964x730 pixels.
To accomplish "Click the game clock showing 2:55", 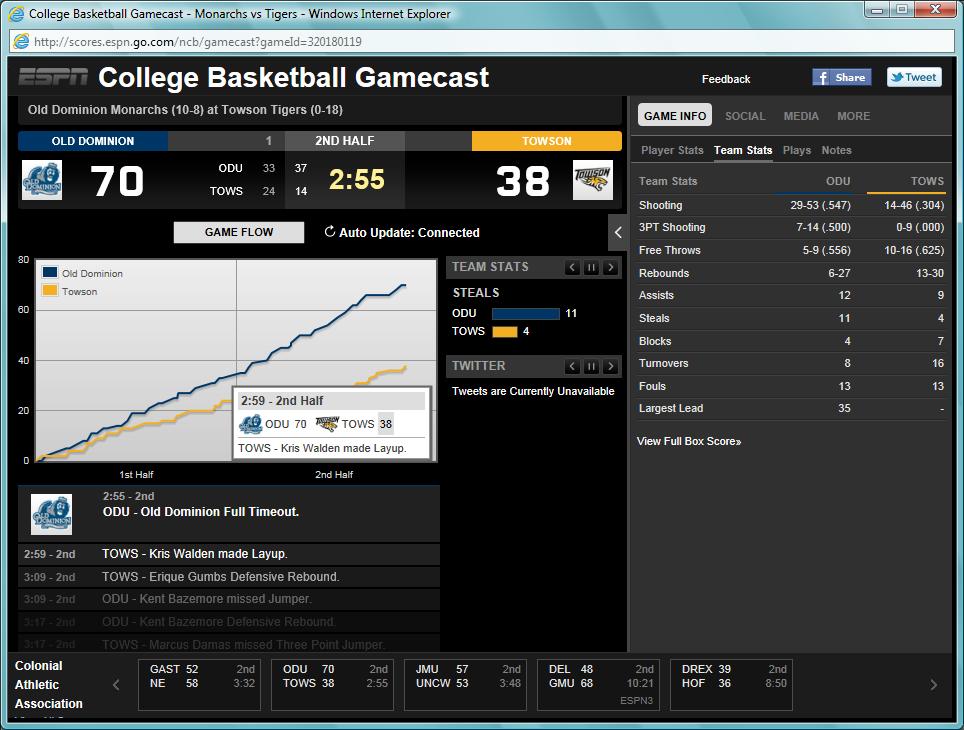I will pos(357,180).
